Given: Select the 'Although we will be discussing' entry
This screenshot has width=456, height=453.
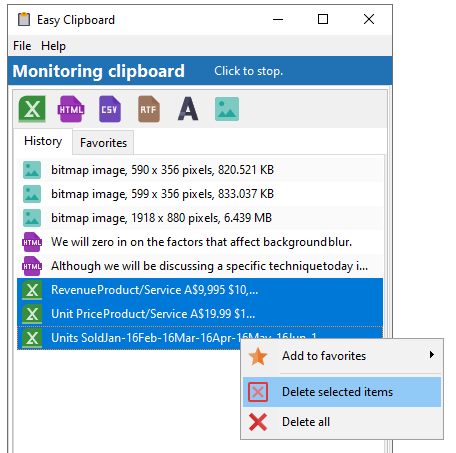Looking at the screenshot, I should 200,266.
